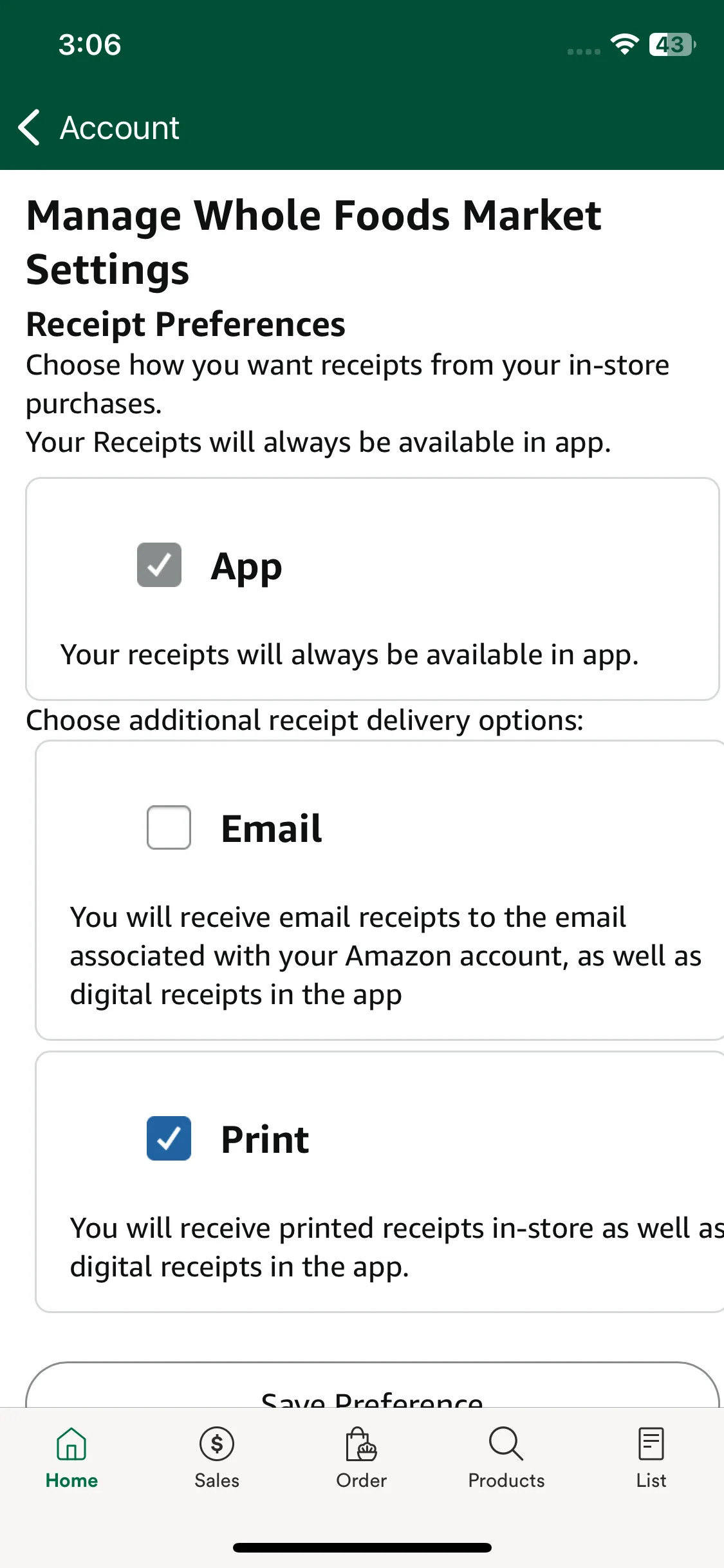The width and height of the screenshot is (724, 1568).
Task: Tap the Print option label
Action: [x=265, y=1139]
